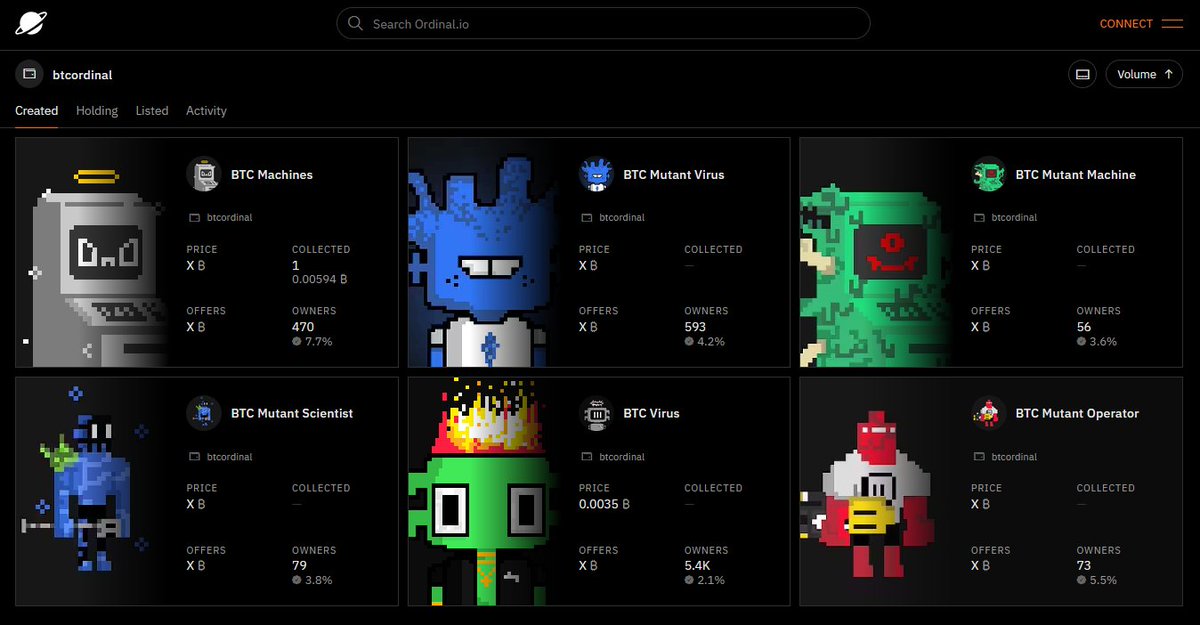
Task: Open the Volume sort dropdown
Action: [x=1144, y=75]
